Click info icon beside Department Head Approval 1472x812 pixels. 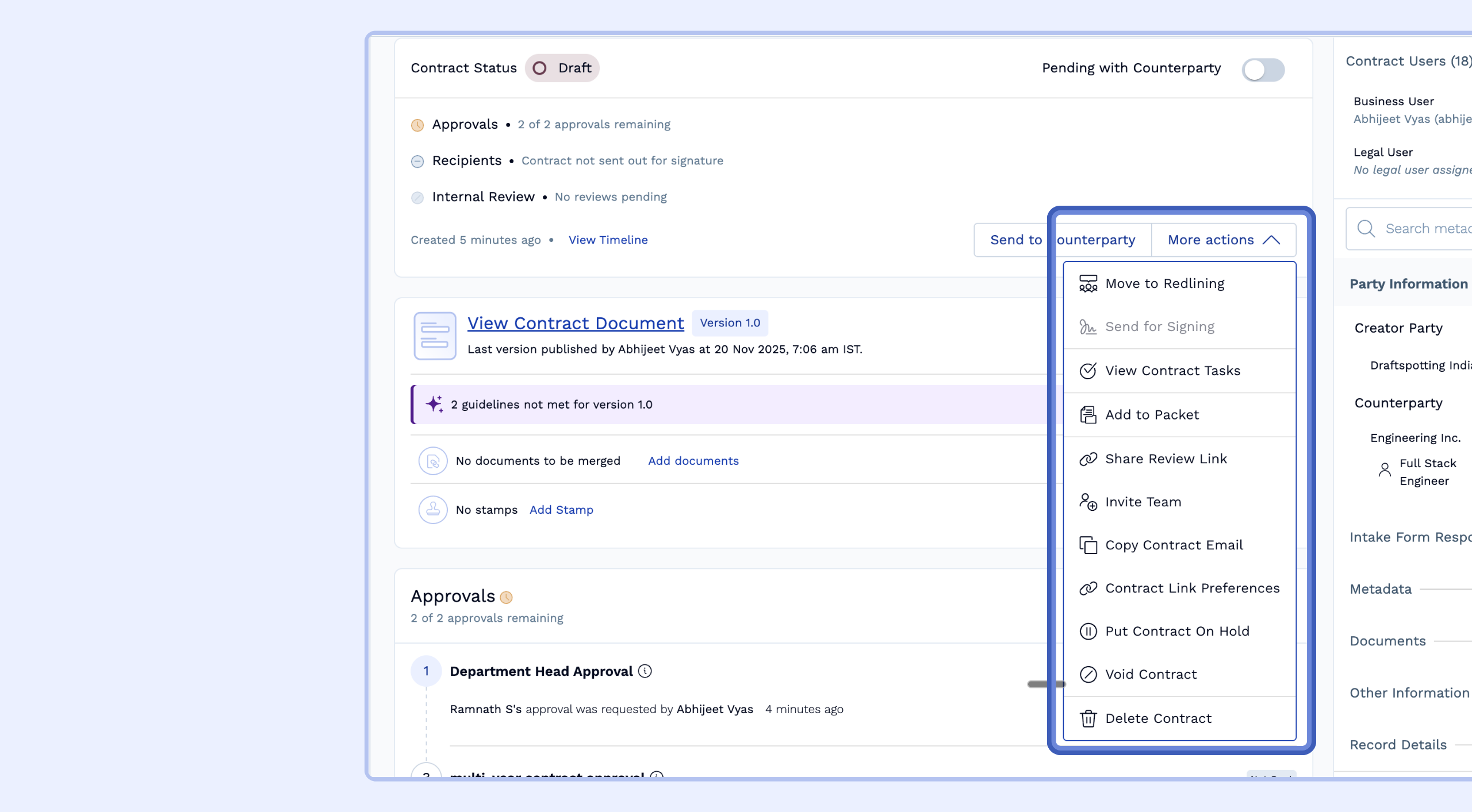pyautogui.click(x=645, y=671)
